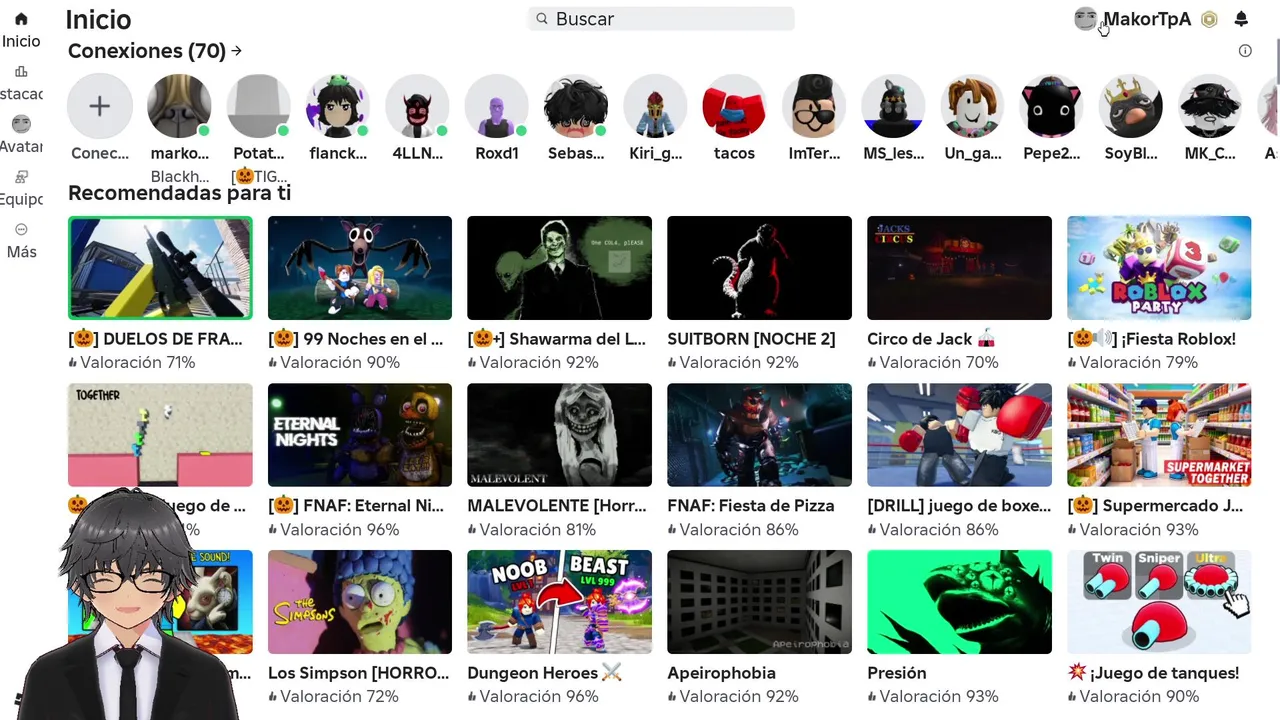Open MALEVOLENTE horror game thumbnail

pos(560,435)
